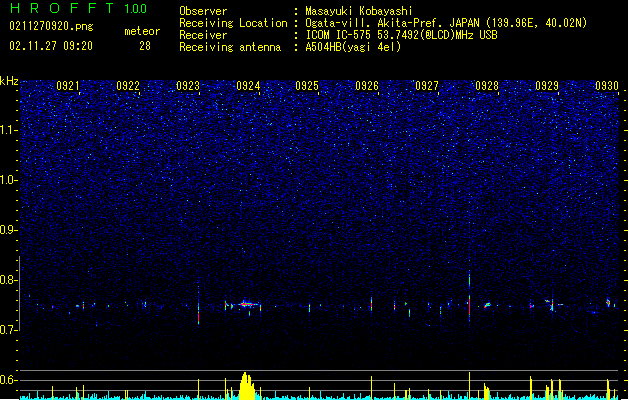This screenshot has height=400, width=629.
Task: Click the 'Observer' field label
Action: [x=203, y=11]
